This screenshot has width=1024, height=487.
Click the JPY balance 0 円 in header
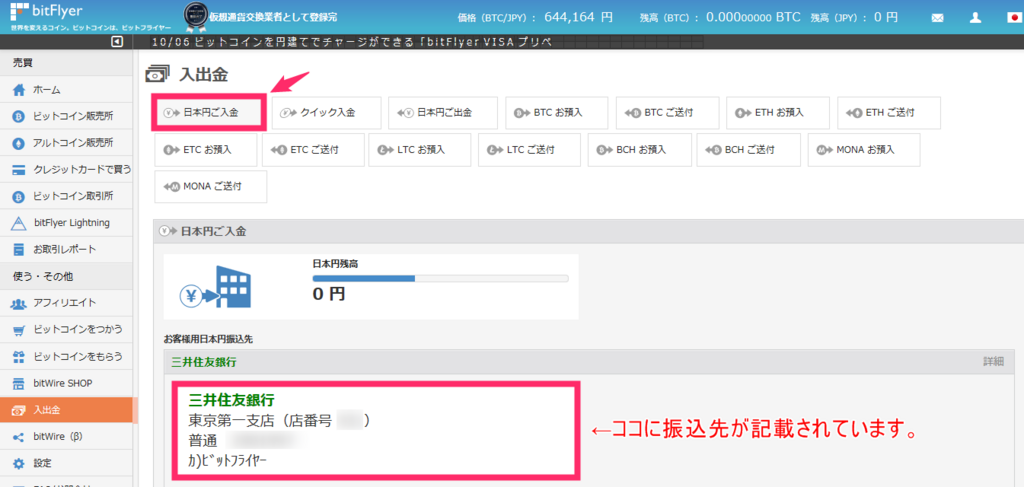886,17
